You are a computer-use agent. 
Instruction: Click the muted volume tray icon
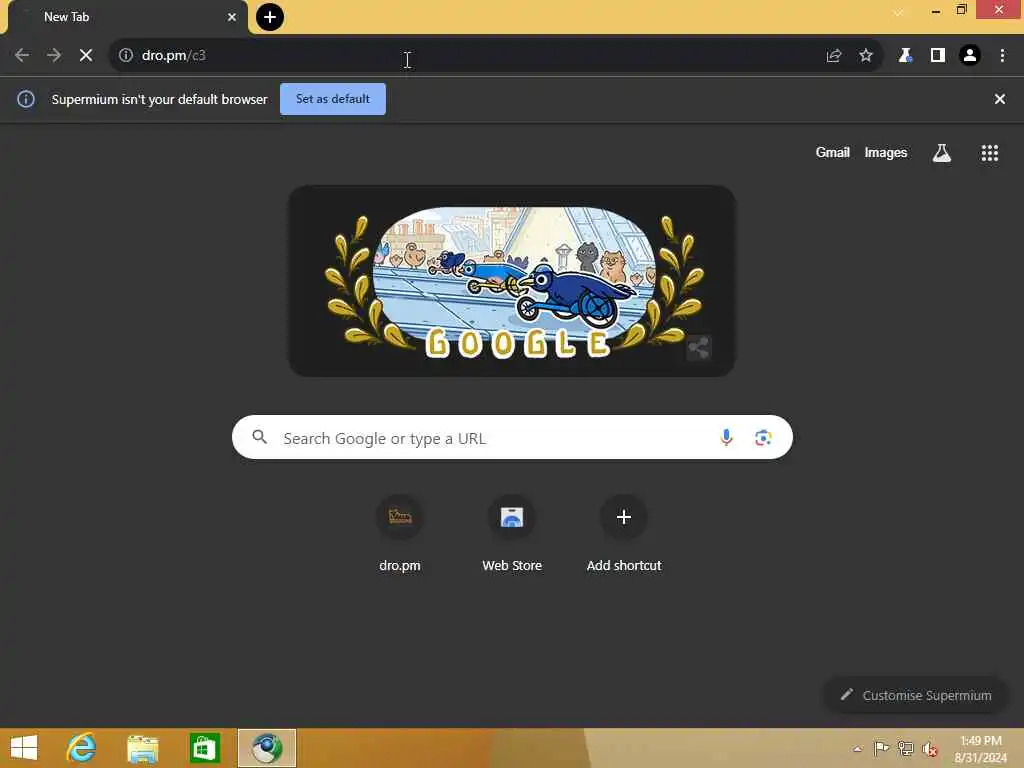tap(930, 749)
